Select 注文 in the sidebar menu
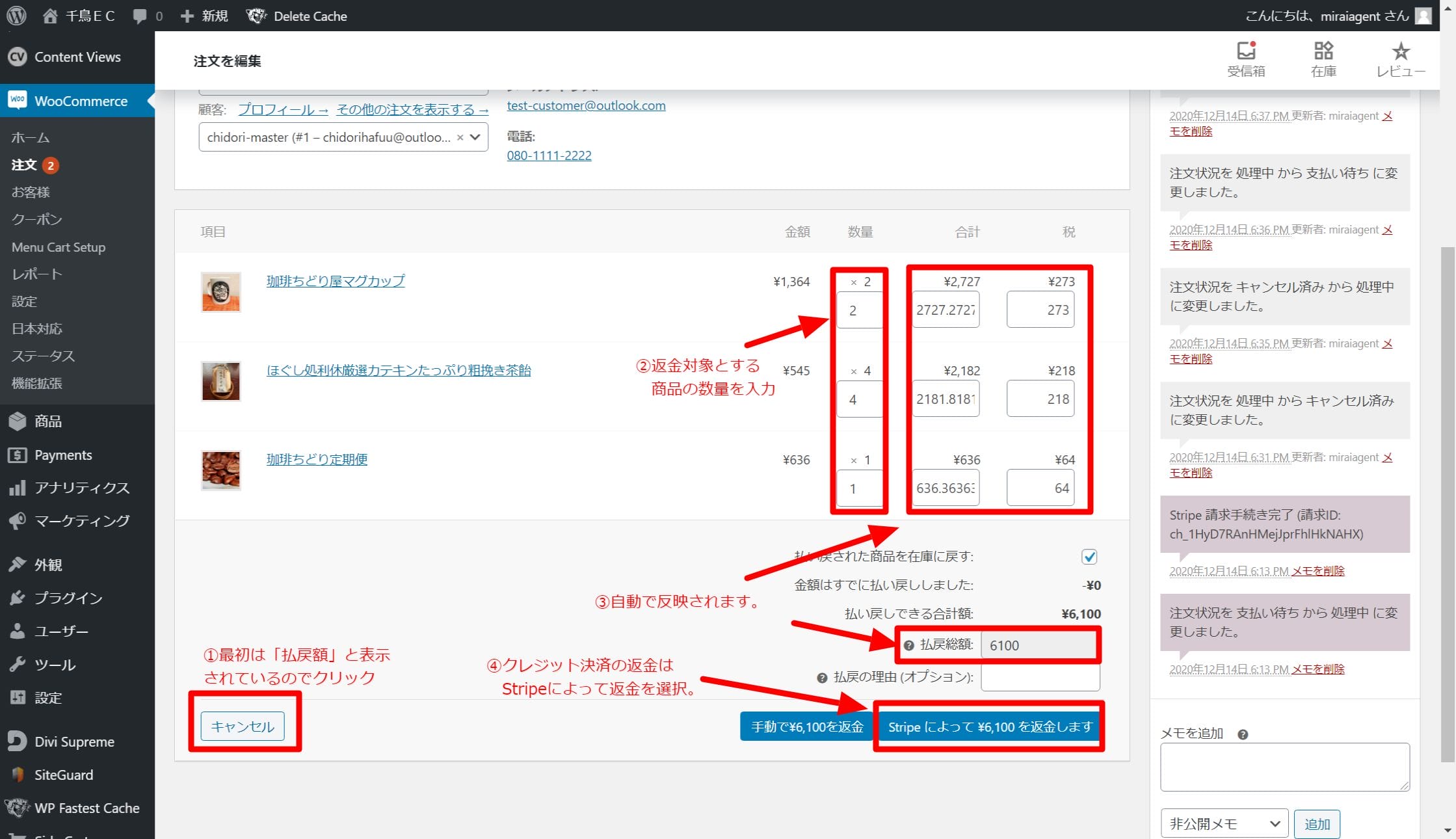This screenshot has height=839, width=1456. coord(25,165)
